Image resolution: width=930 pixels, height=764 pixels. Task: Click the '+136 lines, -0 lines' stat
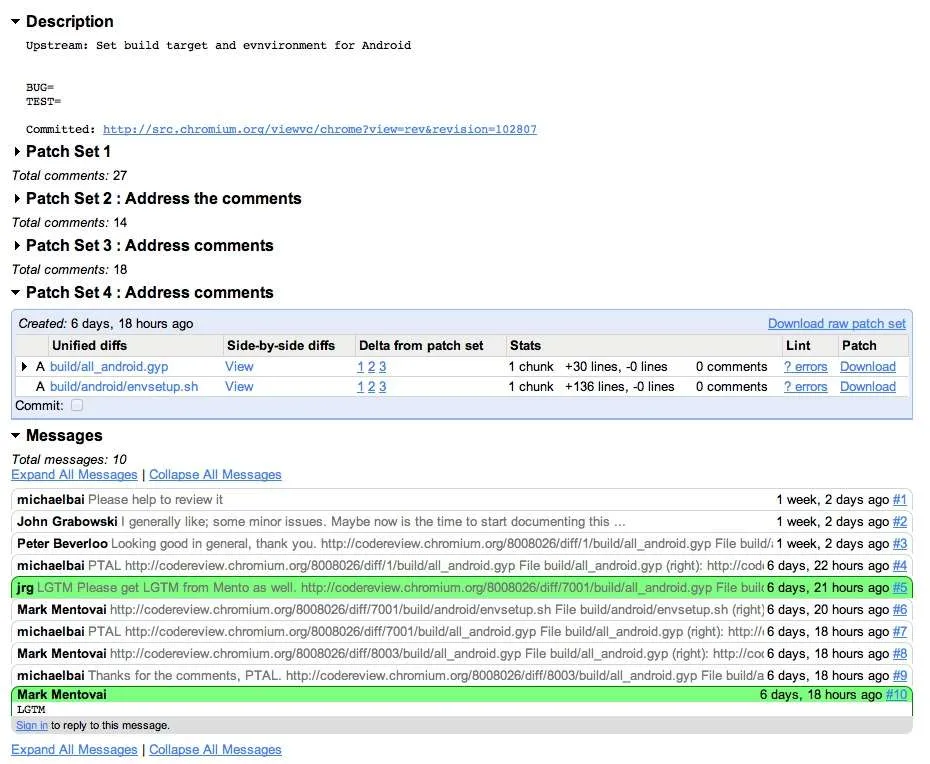pos(619,387)
